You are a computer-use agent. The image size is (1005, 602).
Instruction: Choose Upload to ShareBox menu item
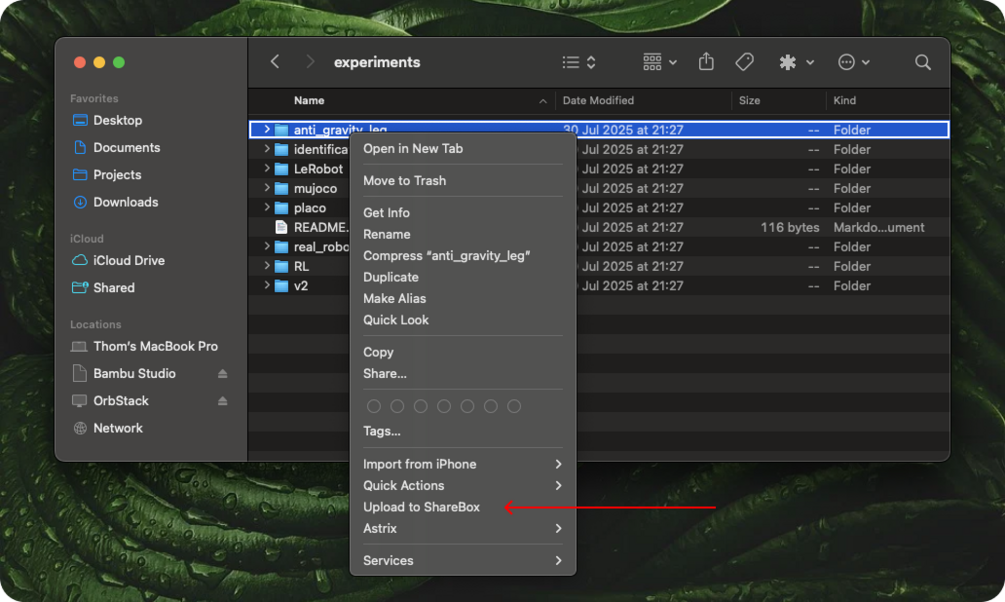[x=421, y=506]
